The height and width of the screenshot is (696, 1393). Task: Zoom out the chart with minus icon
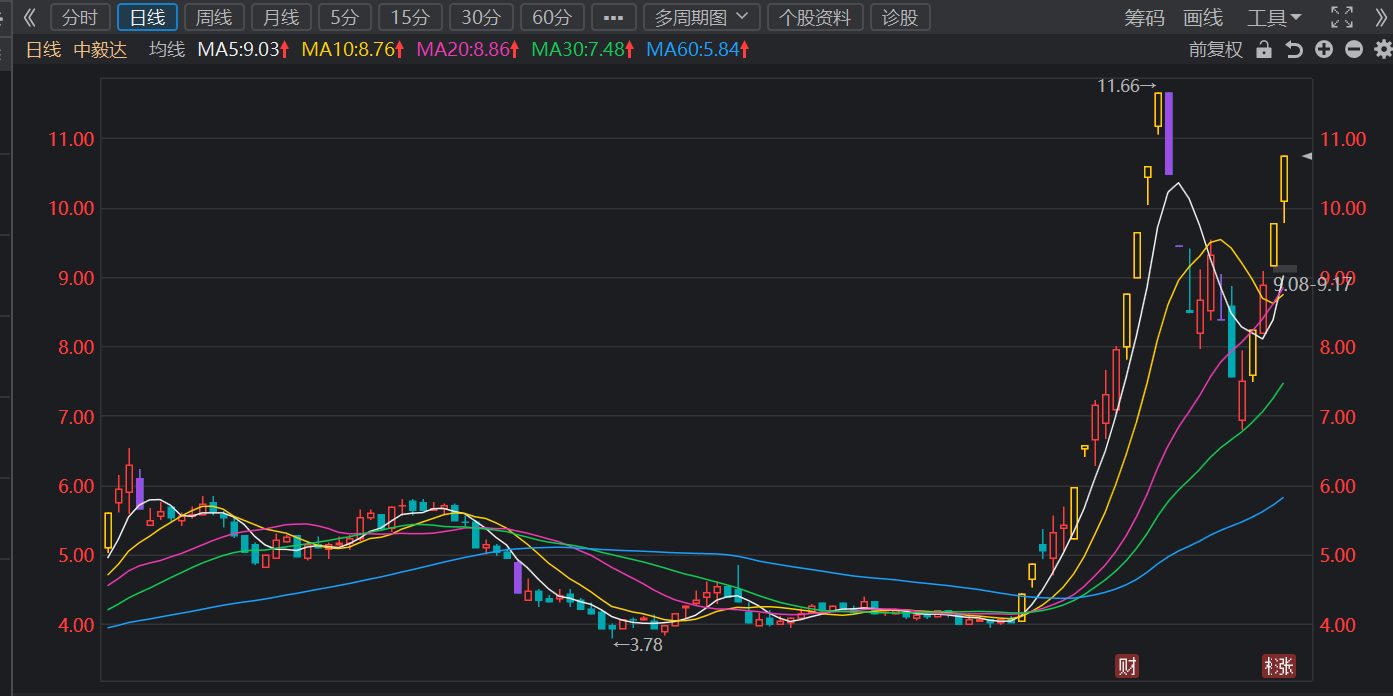pyautogui.click(x=1354, y=50)
